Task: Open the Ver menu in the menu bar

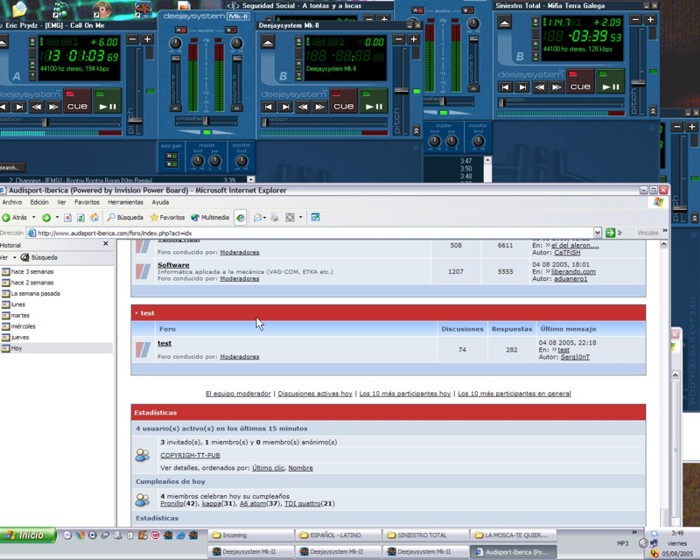Action: coord(61,202)
